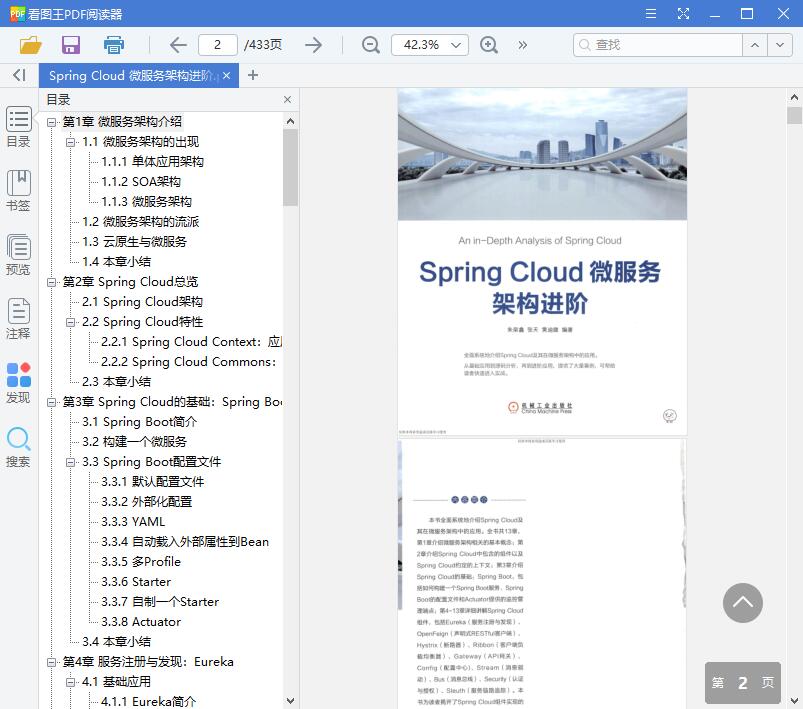Collapse the 1.1 微服务架构的出现 node
This screenshot has width=803, height=709.
click(x=71, y=142)
